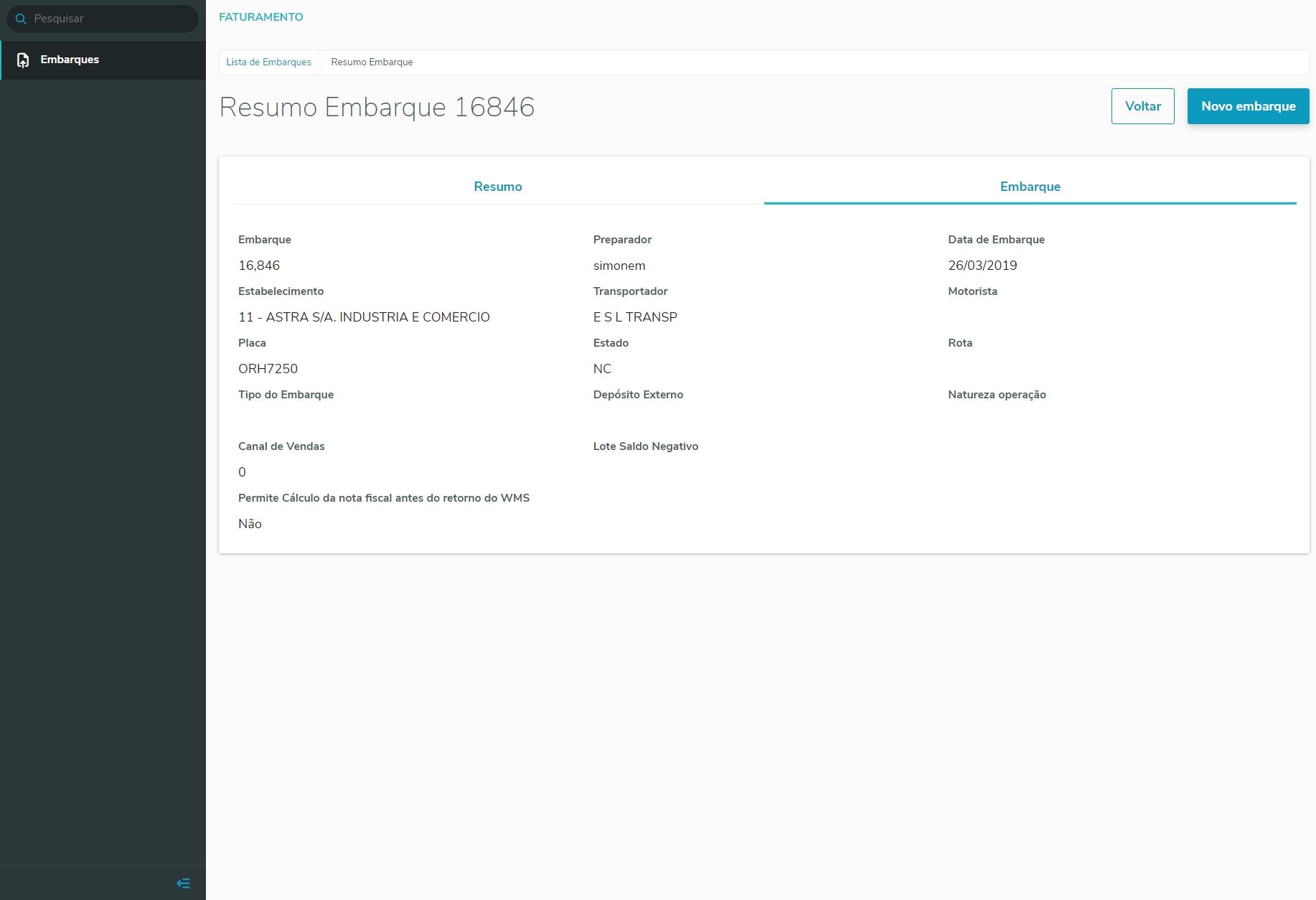
Task: Focus the Pesquisar search field
Action: (x=103, y=19)
